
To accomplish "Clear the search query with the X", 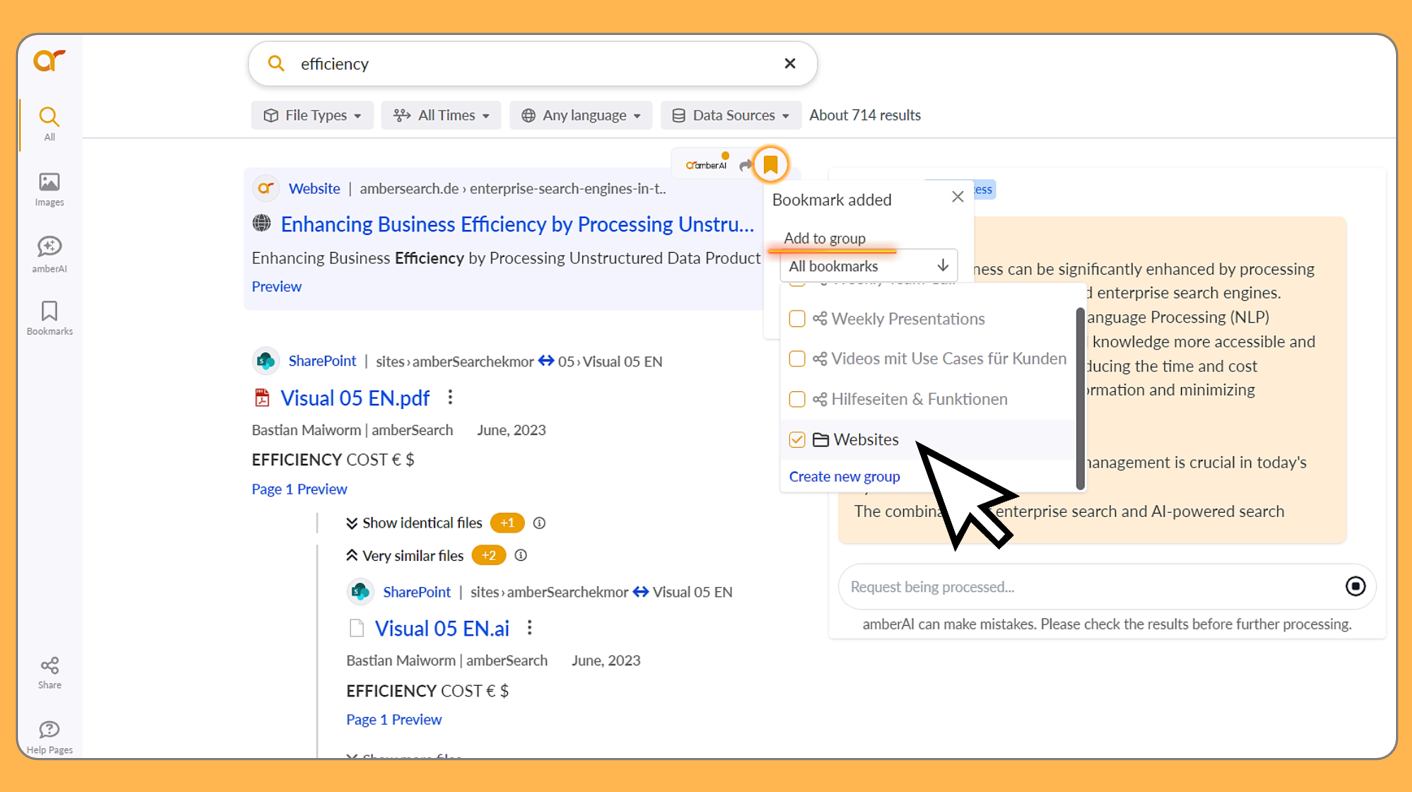I will tap(790, 64).
